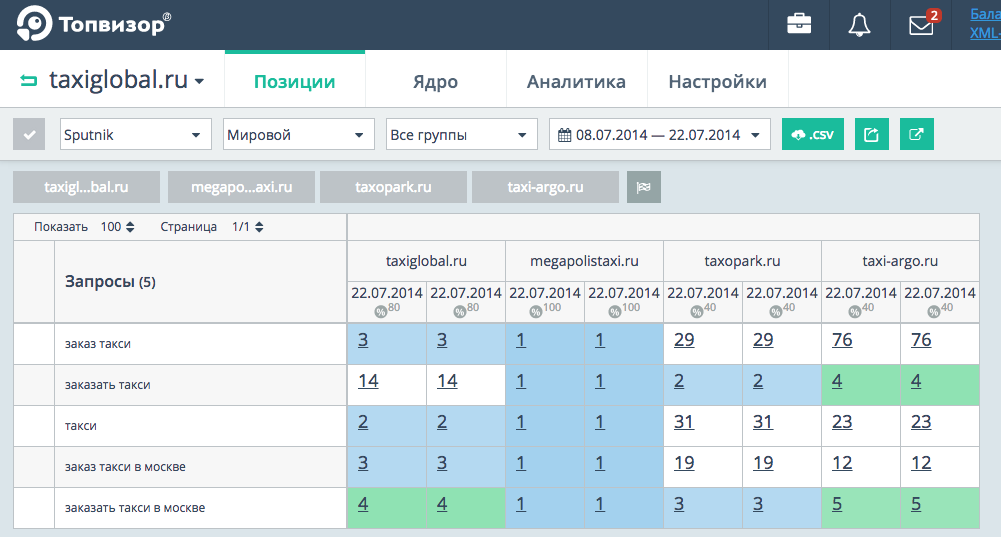This screenshot has width=1001, height=537.
Task: Click the taxi-argo.ru competitor button
Action: (x=545, y=187)
